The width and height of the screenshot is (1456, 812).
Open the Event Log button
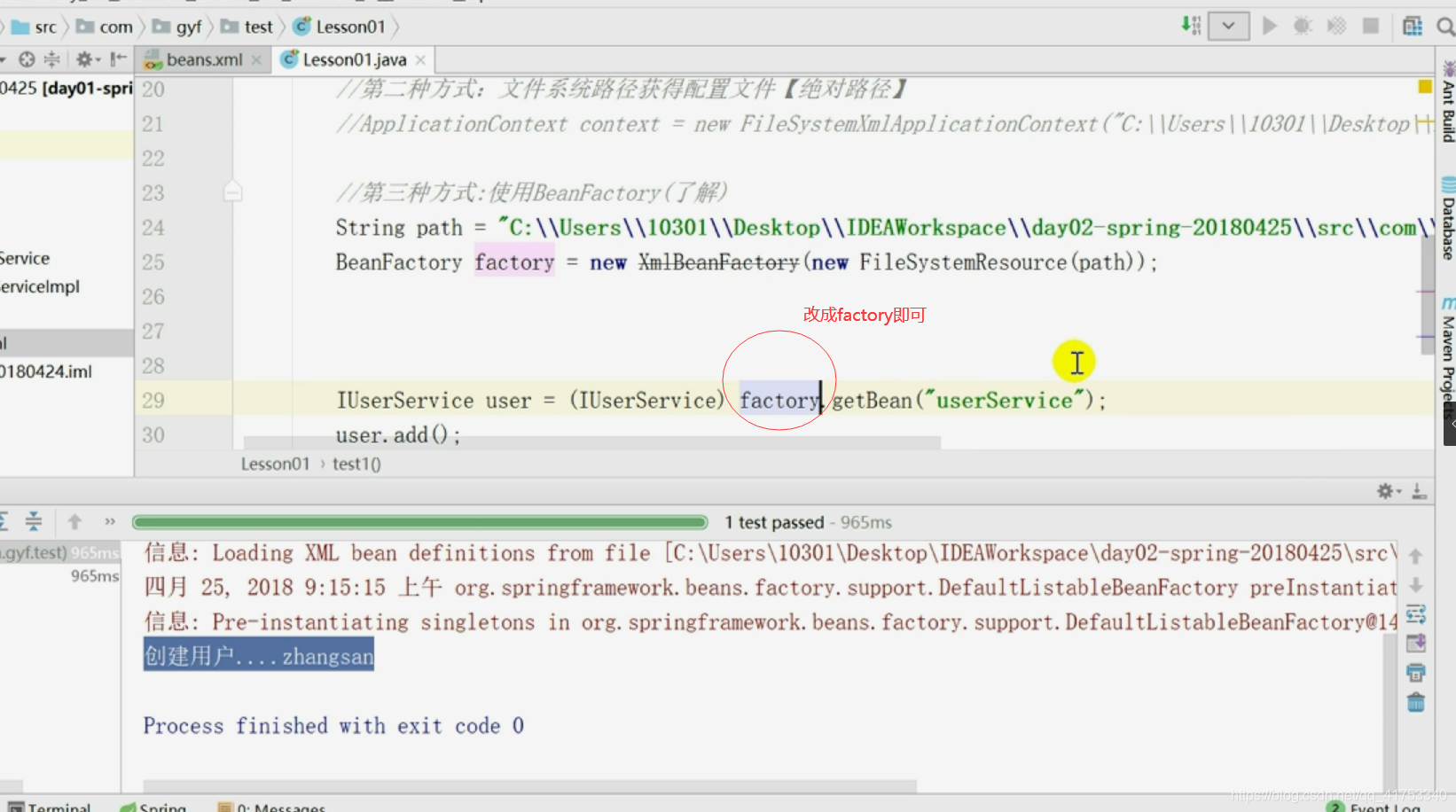tap(1374, 807)
